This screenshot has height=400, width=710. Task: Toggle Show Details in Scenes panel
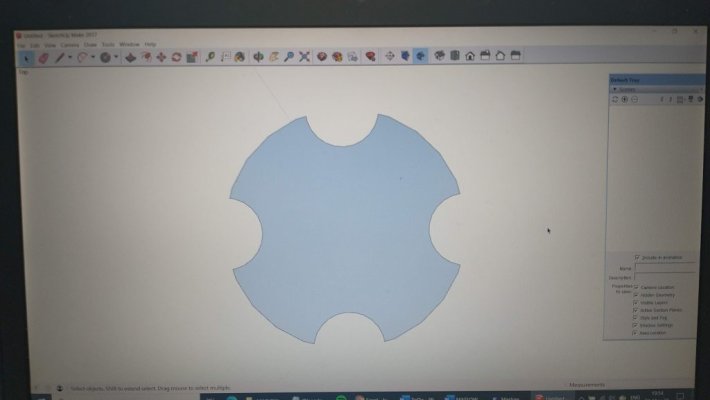[x=691, y=99]
